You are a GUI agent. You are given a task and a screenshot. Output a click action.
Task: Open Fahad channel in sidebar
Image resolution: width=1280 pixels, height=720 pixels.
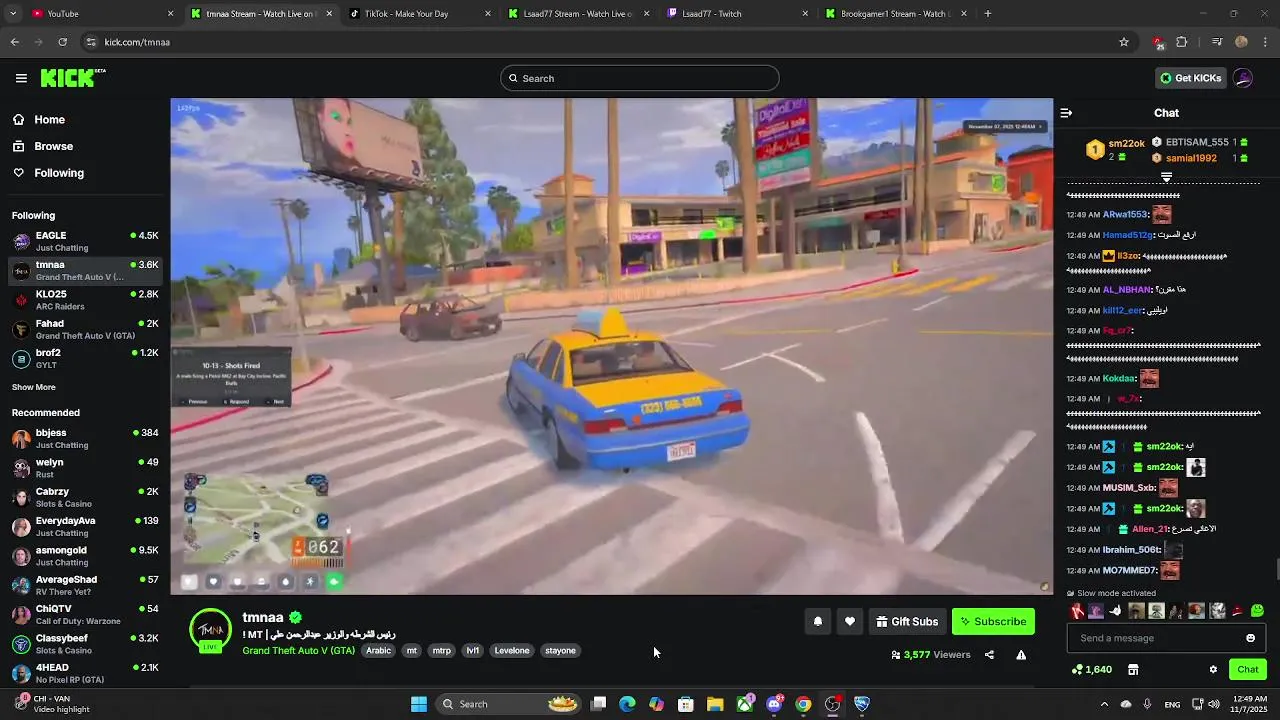click(85, 329)
